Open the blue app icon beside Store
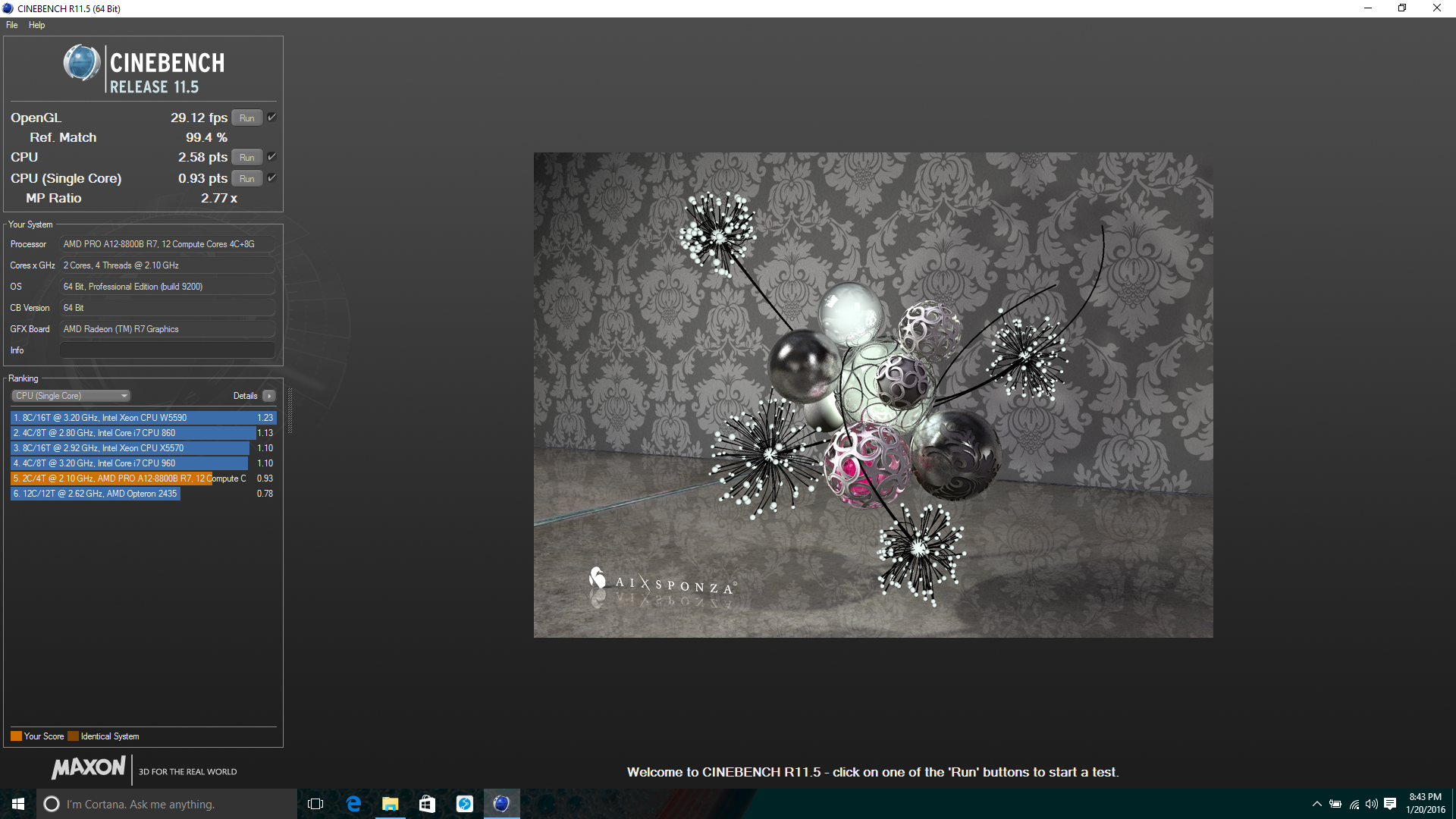The height and width of the screenshot is (819, 1456). coord(464,804)
